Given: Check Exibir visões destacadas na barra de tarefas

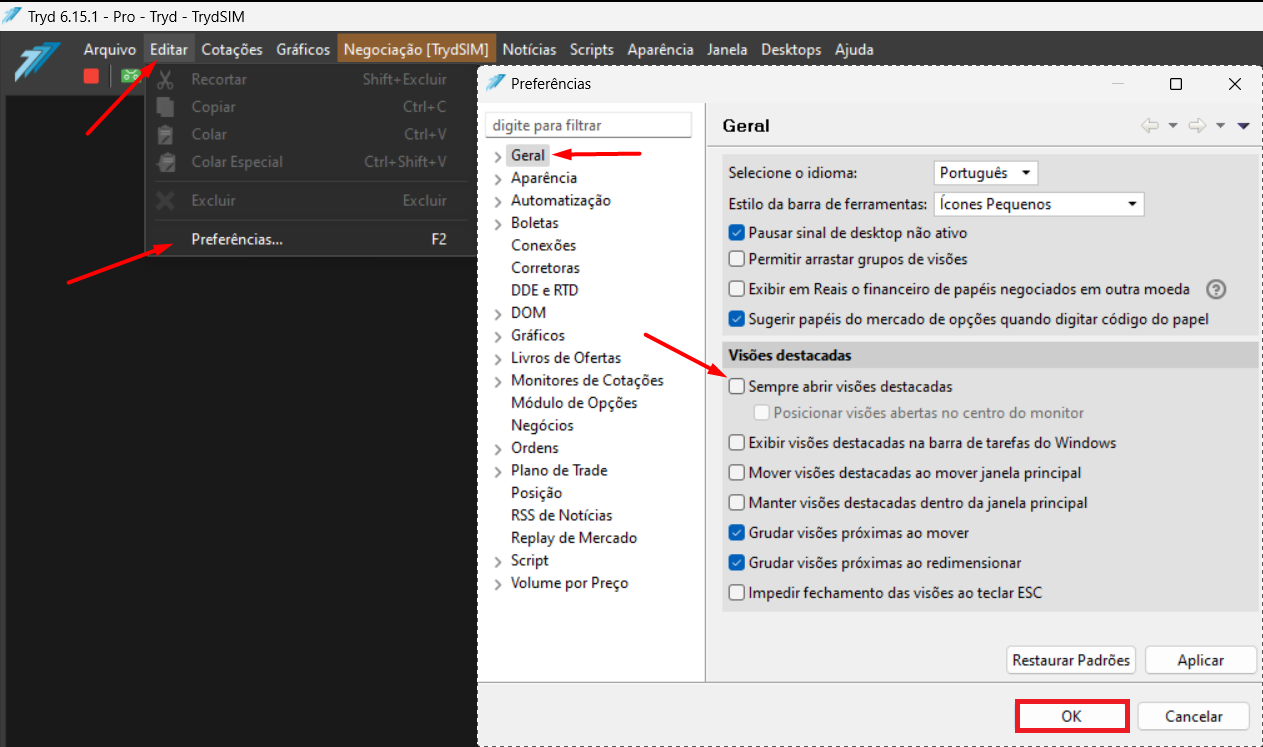Looking at the screenshot, I should click(x=738, y=442).
